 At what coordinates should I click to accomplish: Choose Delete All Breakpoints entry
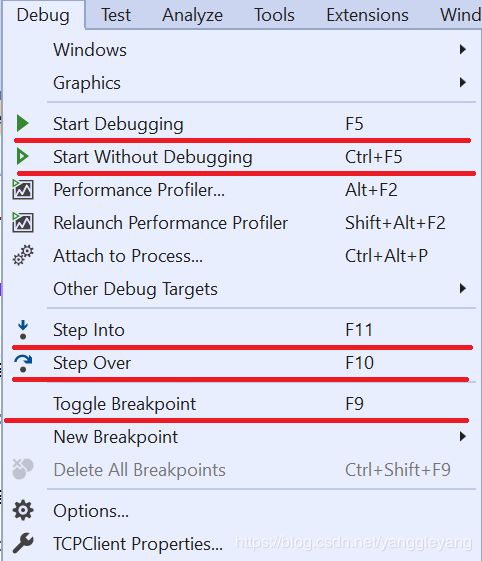[x=240, y=470]
